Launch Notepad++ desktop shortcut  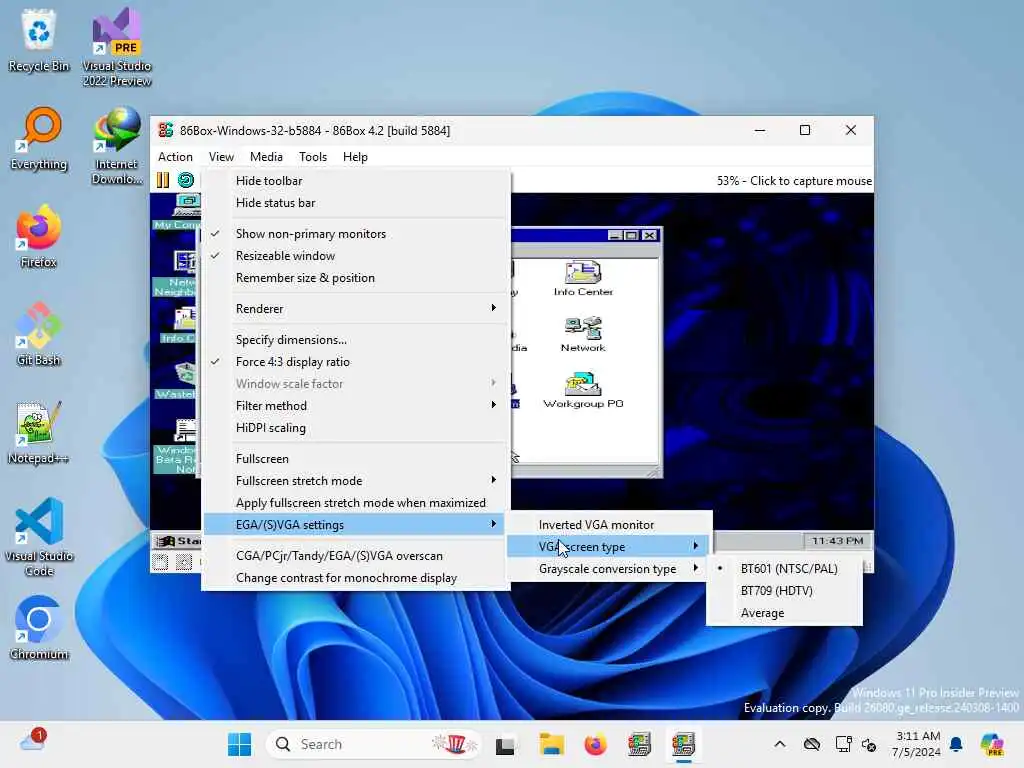pos(39,432)
